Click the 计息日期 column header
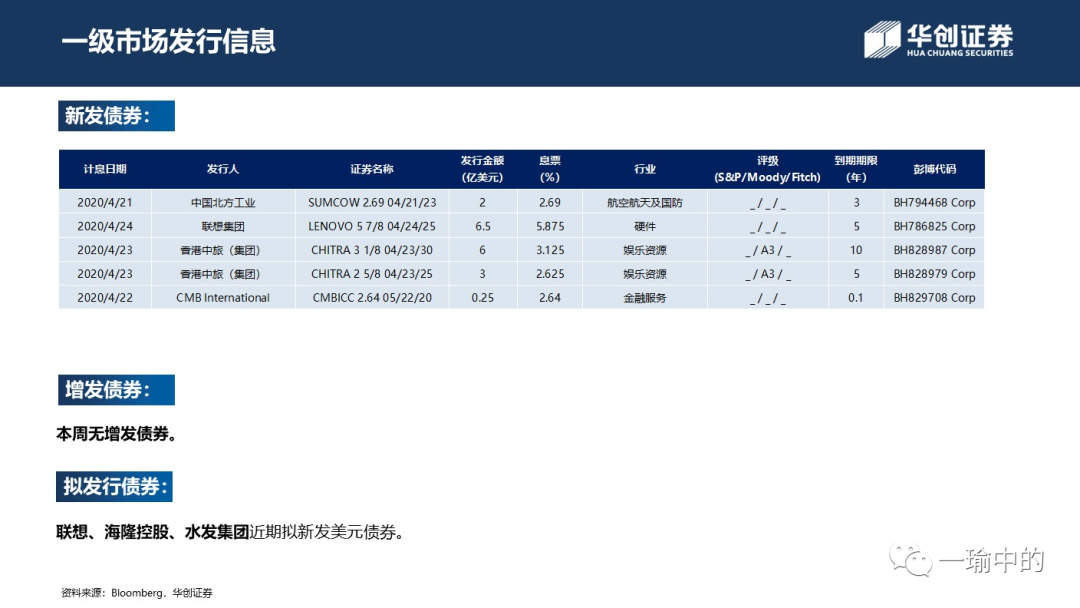This screenshot has height=608, width=1080. [x=105, y=169]
